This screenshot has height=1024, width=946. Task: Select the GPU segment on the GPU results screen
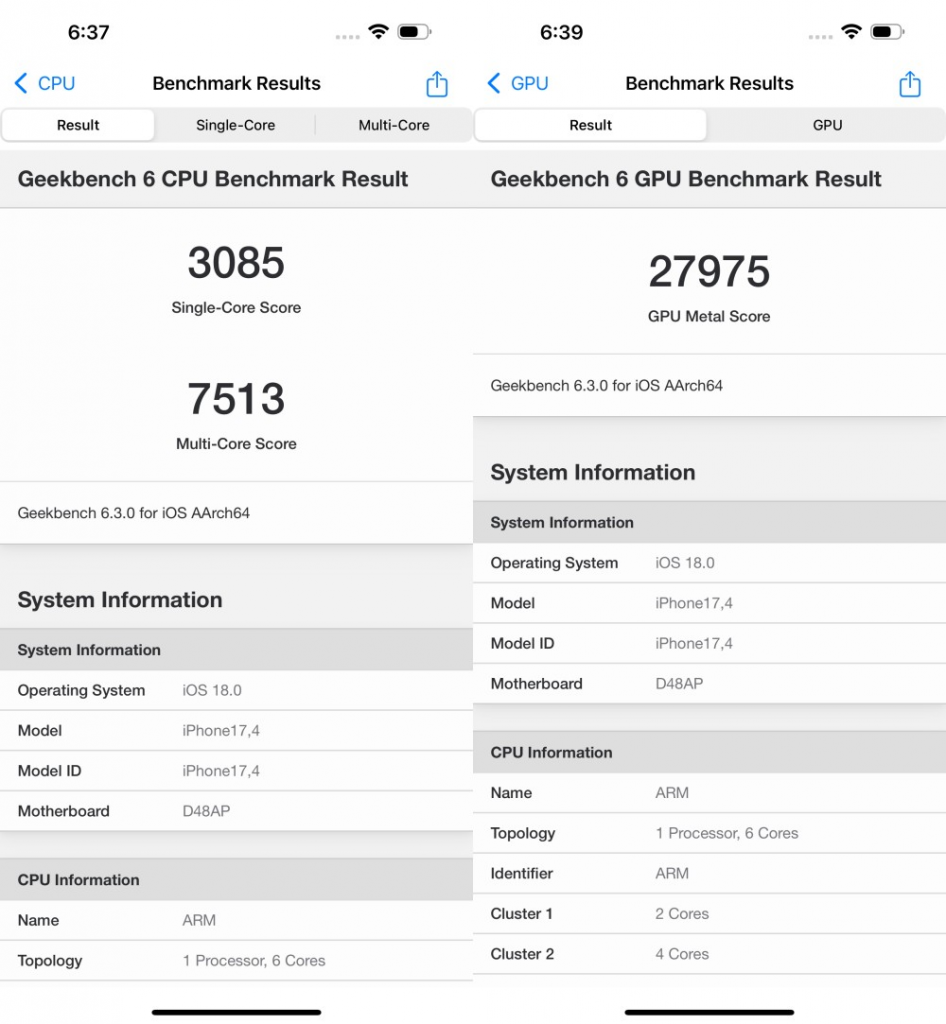point(827,125)
